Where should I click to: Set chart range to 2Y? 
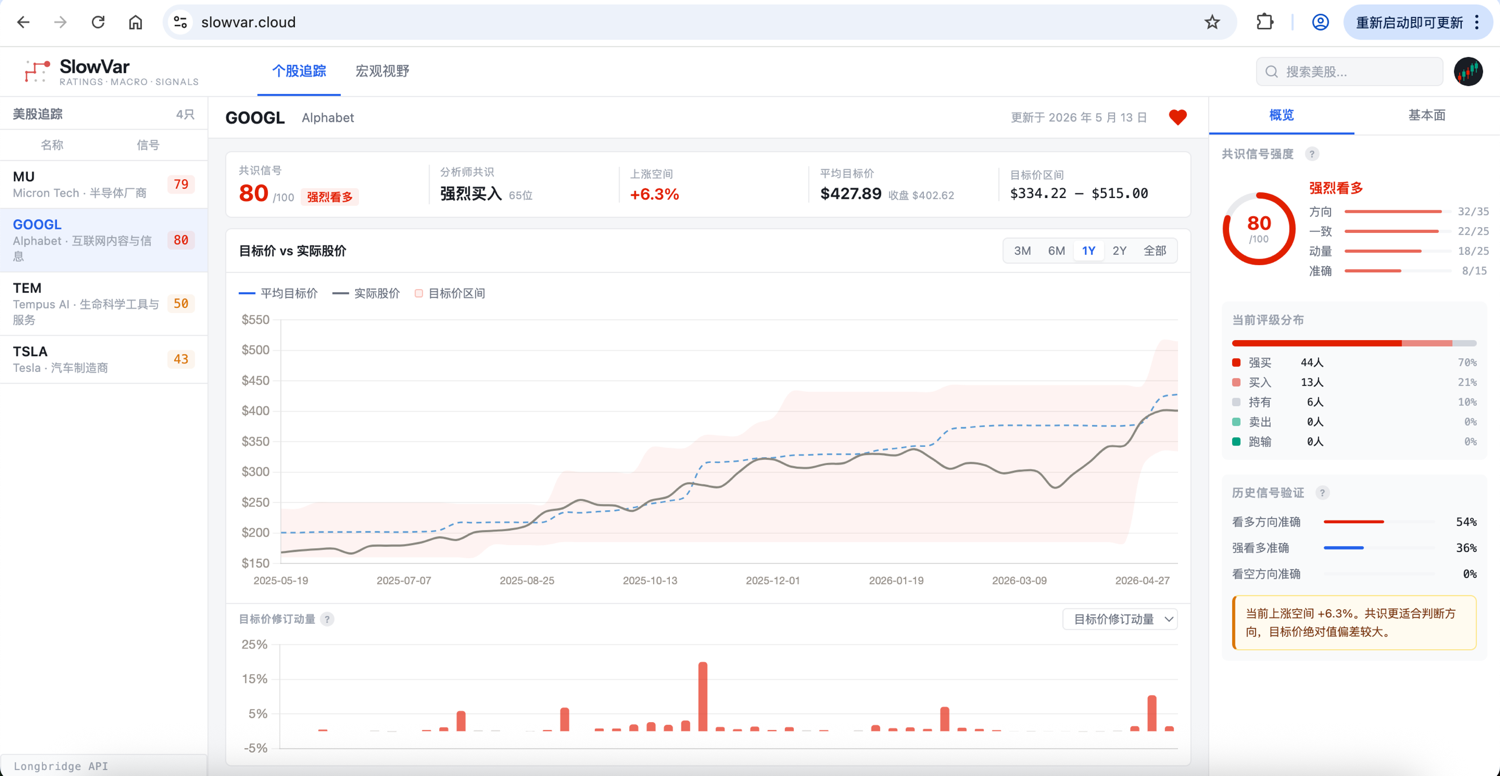click(1119, 251)
